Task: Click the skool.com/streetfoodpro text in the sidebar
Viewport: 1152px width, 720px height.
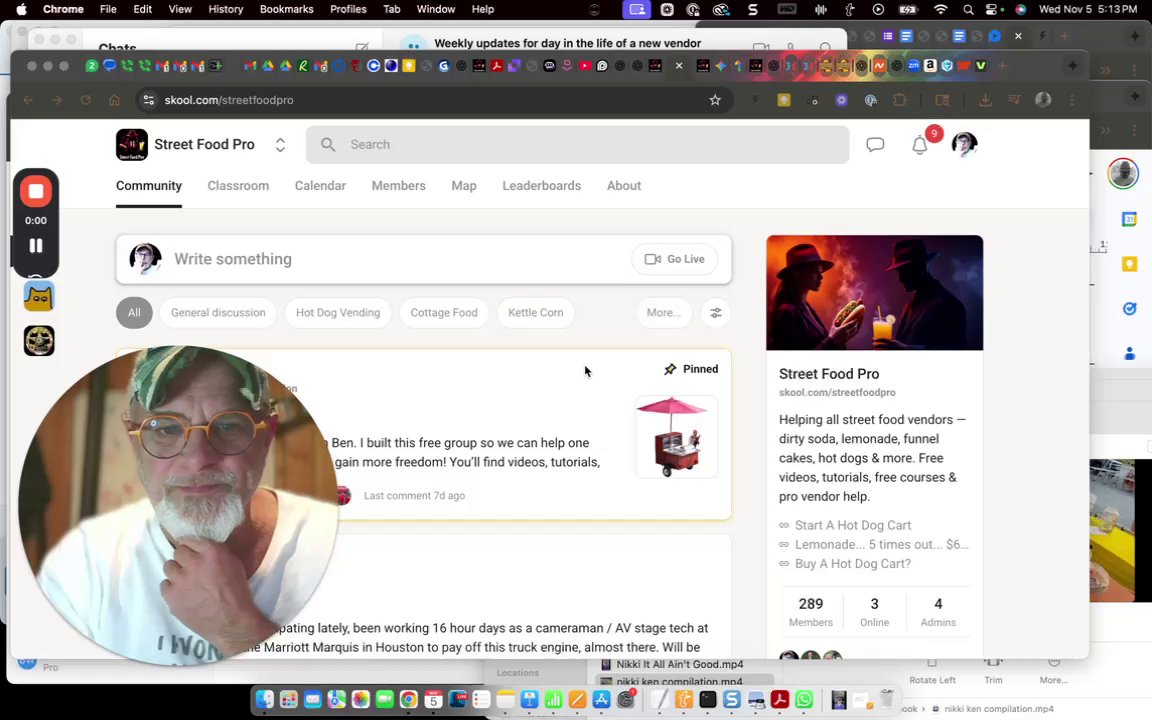Action: [837, 392]
